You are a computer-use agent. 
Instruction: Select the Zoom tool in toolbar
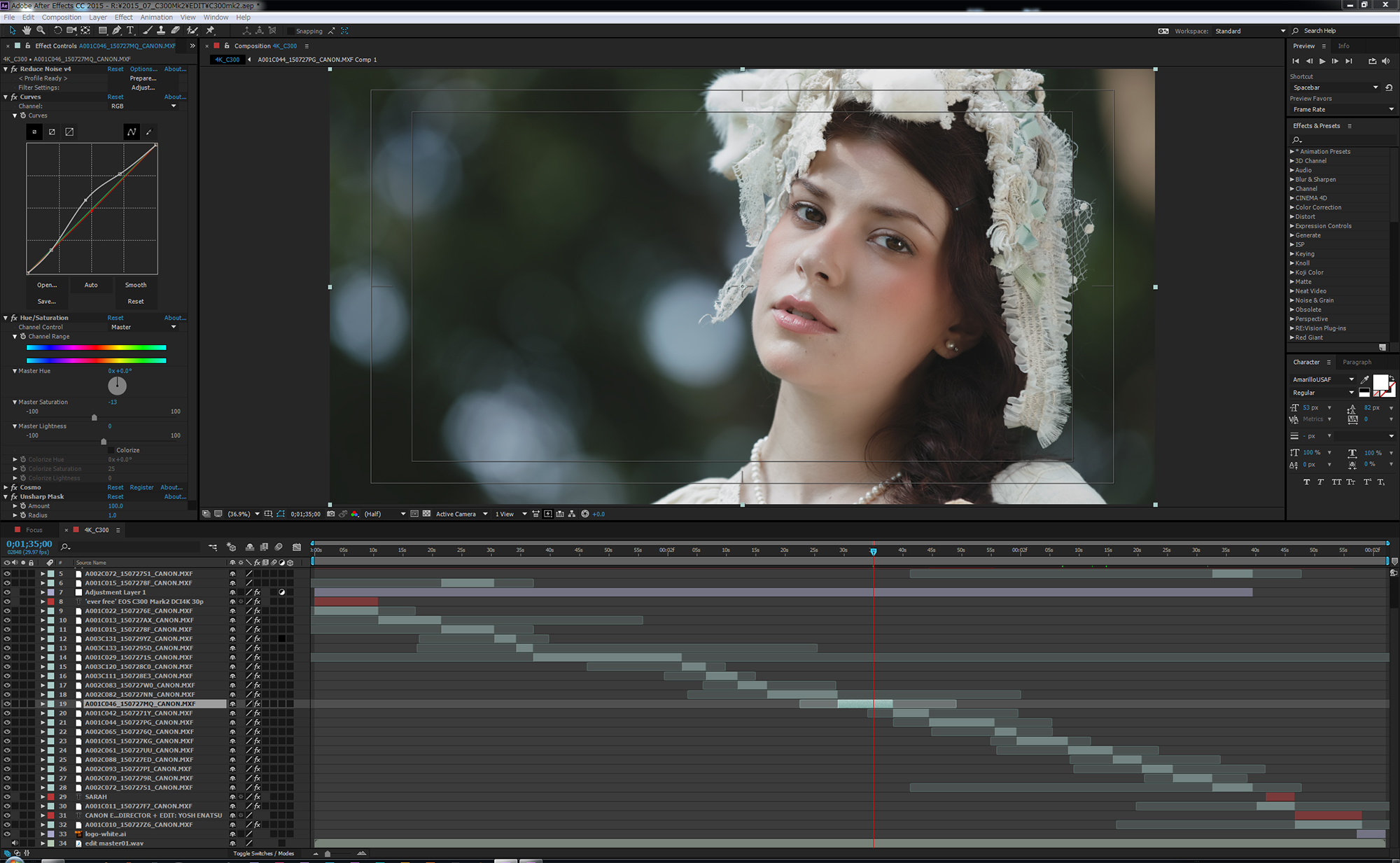click(x=41, y=31)
